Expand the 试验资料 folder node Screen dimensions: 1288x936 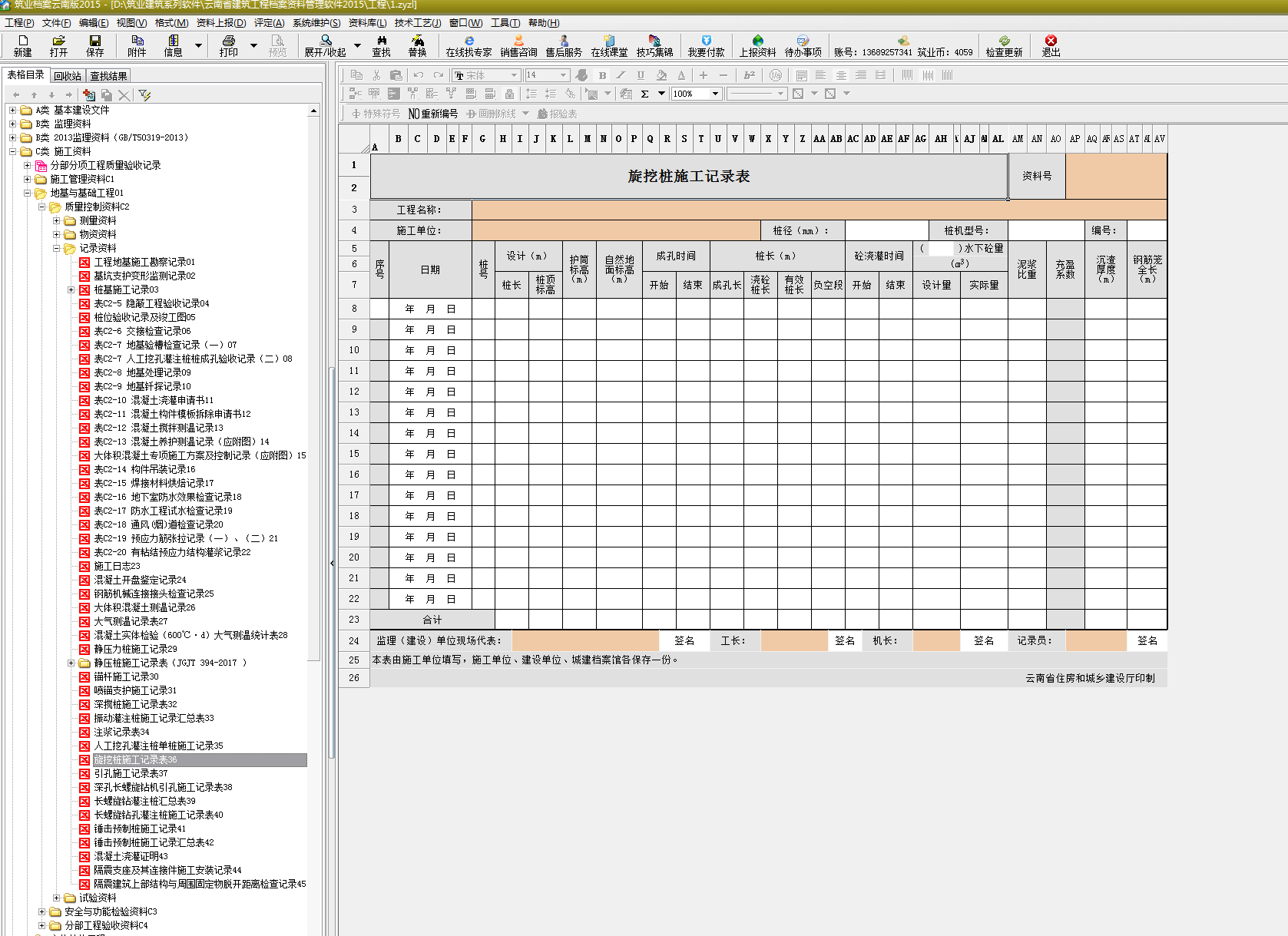click(x=56, y=898)
